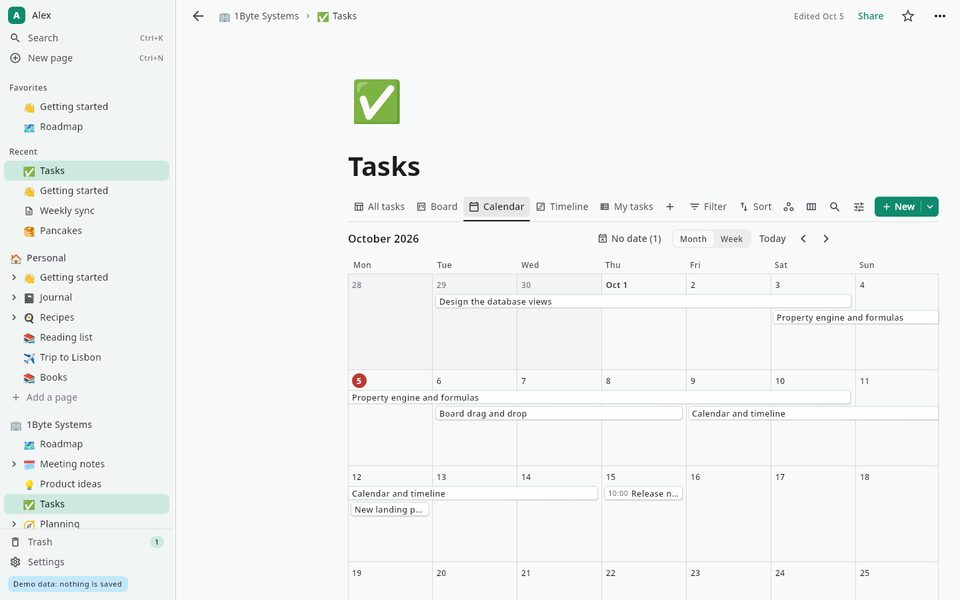Go to the previous month
Viewport: 960px width, 600px height.
pos(803,239)
